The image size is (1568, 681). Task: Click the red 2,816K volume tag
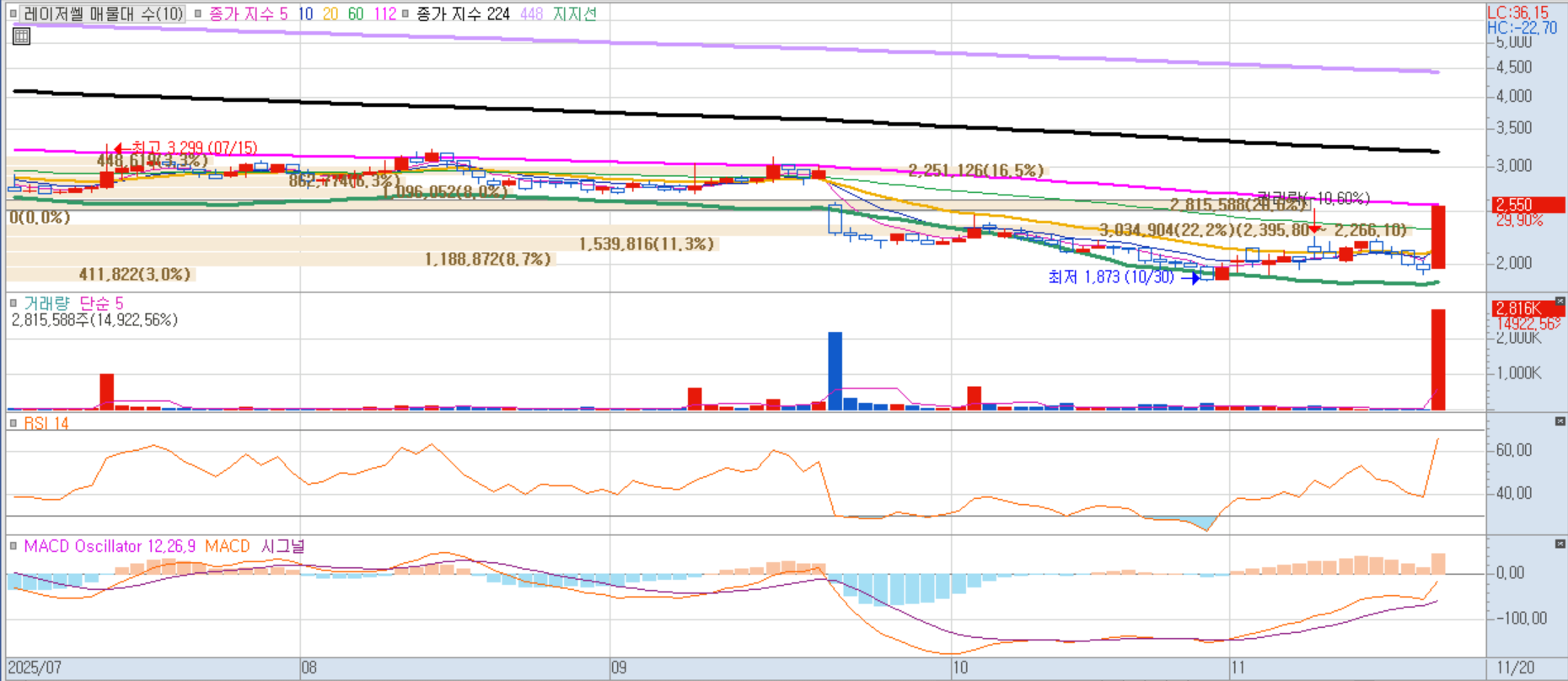point(1528,308)
